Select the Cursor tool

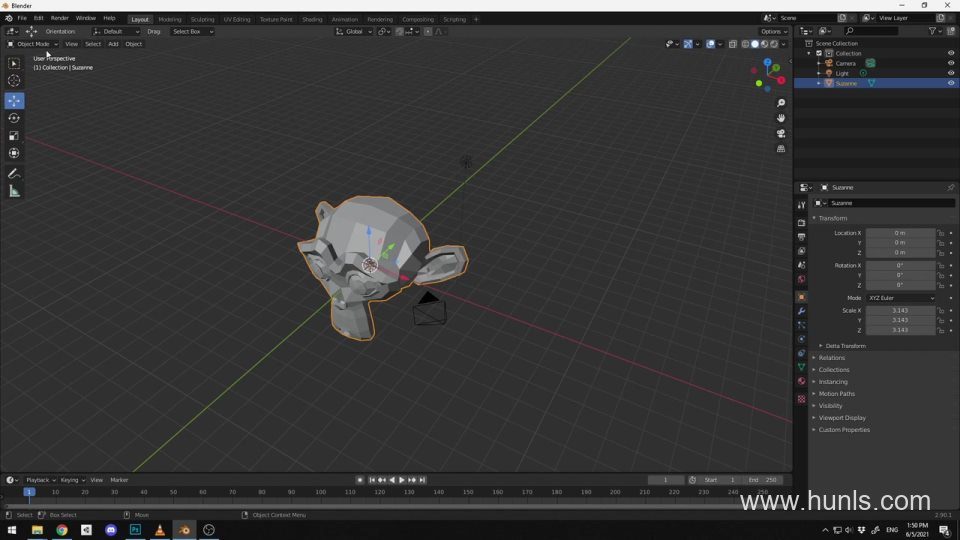[14, 80]
